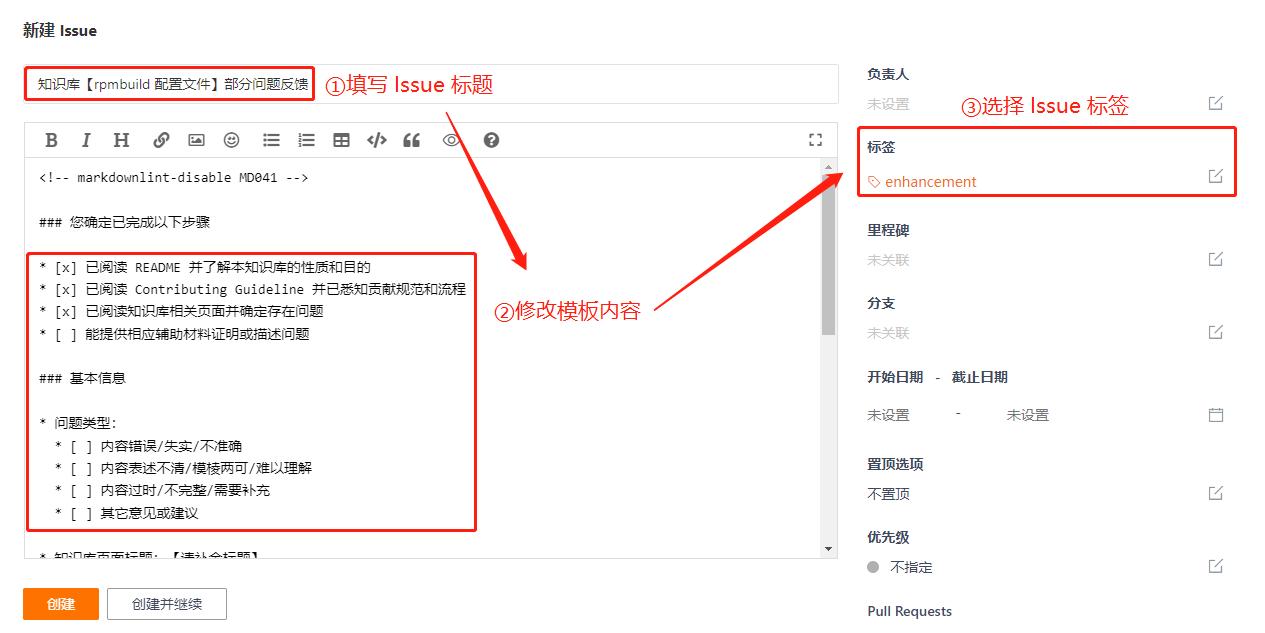Insert an image using the picture icon
This screenshot has height=633, width=1265.
[x=196, y=140]
